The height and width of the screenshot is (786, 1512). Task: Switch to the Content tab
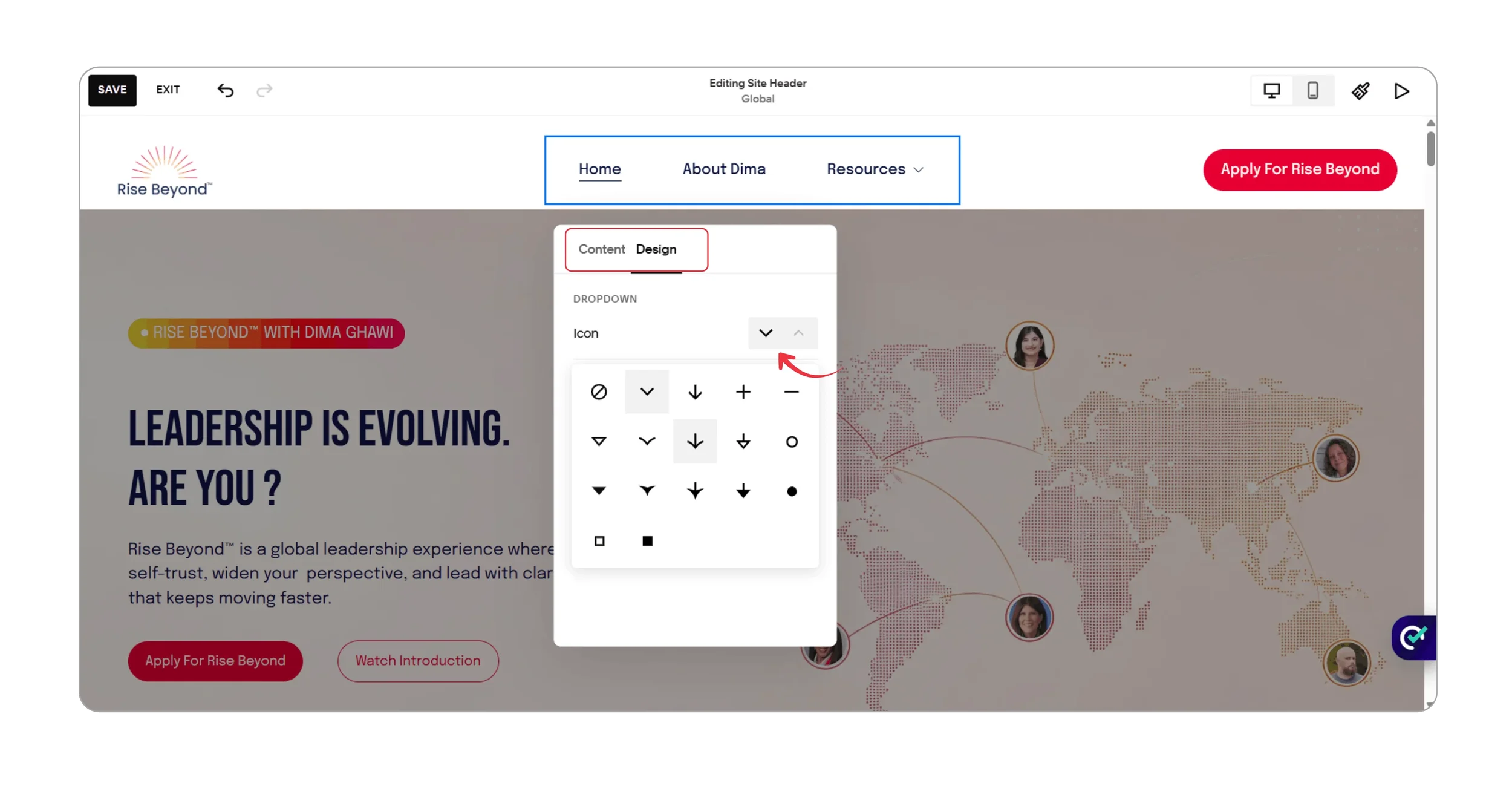(x=601, y=249)
